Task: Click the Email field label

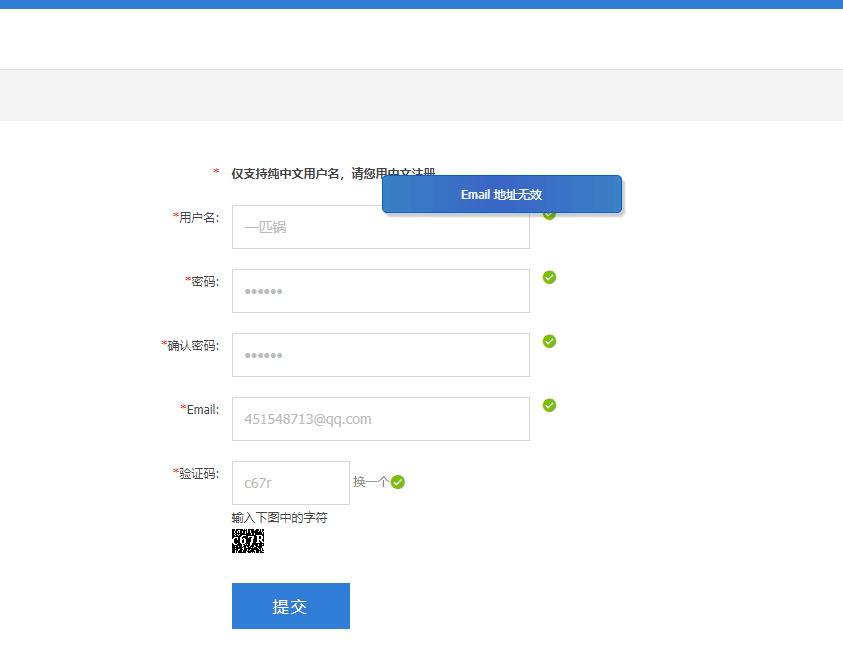Action: click(202, 409)
